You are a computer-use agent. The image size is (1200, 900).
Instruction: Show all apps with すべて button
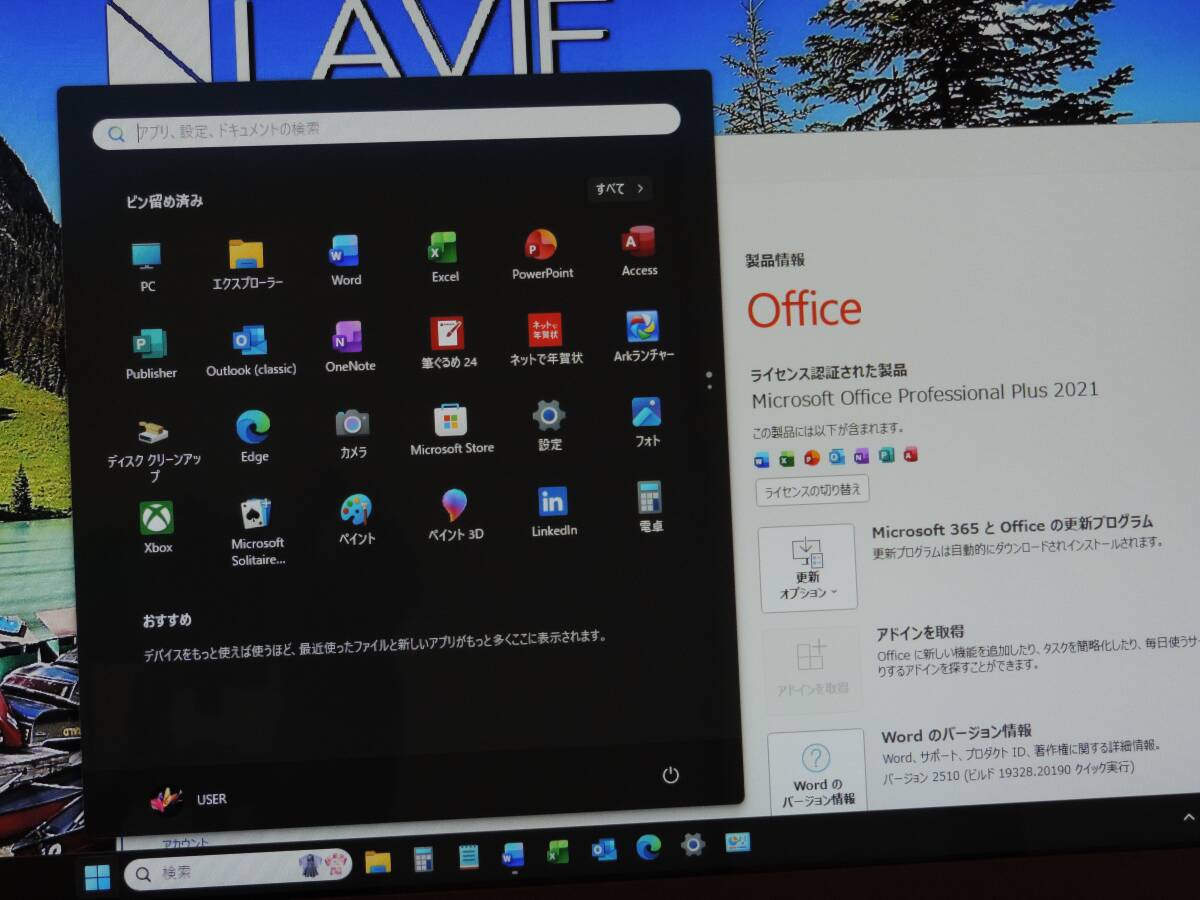620,188
